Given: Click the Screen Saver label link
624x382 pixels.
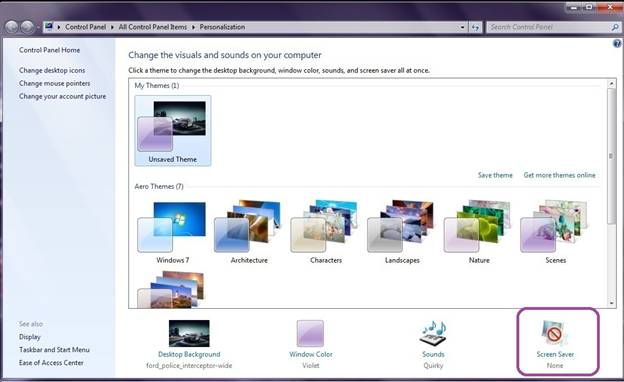Looking at the screenshot, I should click(555, 354).
